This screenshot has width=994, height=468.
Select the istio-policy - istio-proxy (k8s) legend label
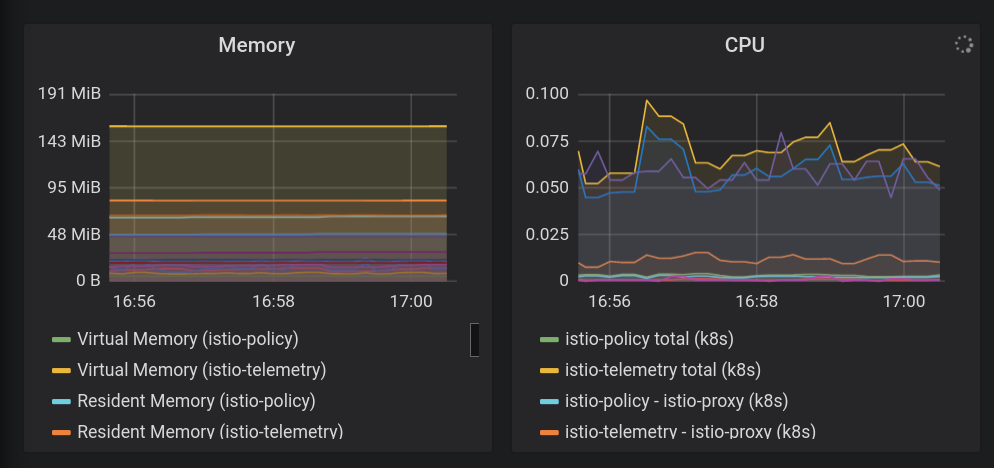676,401
